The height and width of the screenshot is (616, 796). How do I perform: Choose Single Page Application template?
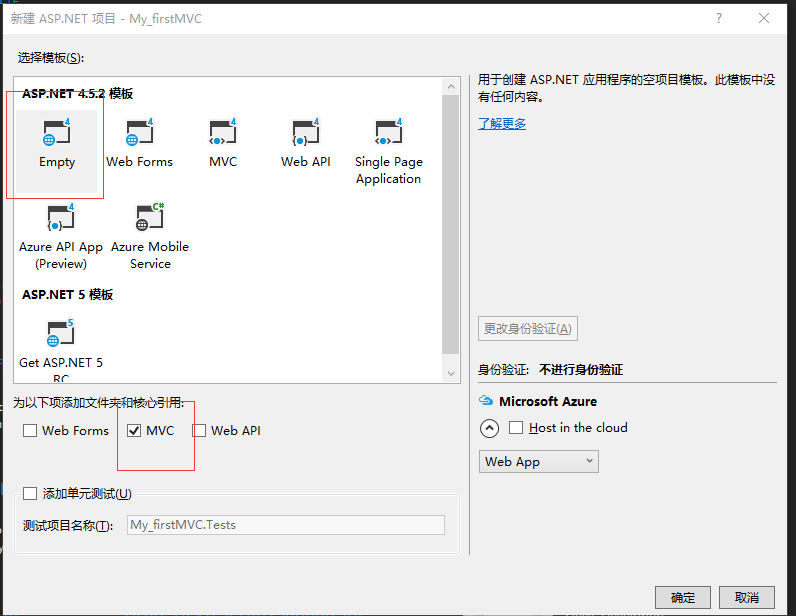(388, 151)
